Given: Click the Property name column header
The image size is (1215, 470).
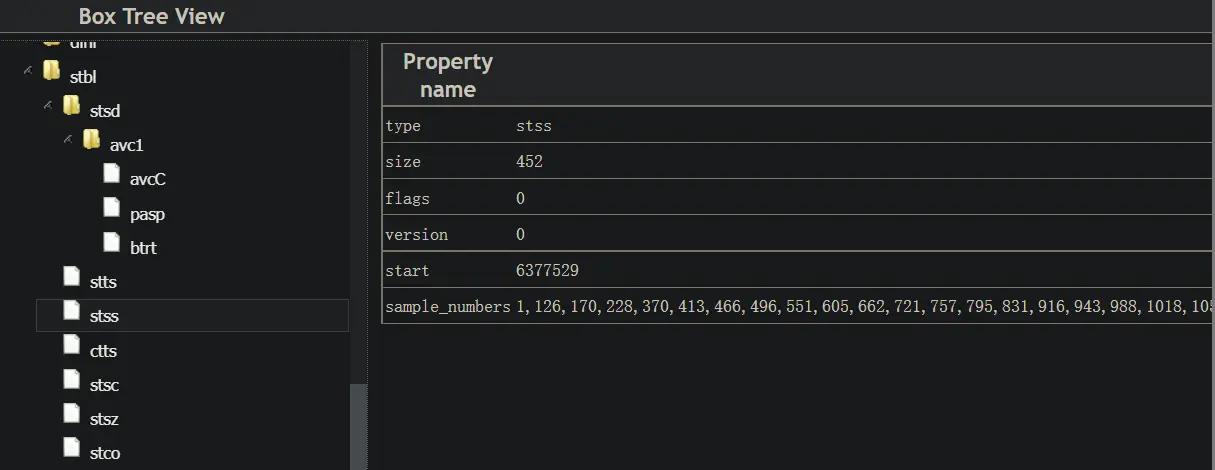Looking at the screenshot, I should 447,75.
